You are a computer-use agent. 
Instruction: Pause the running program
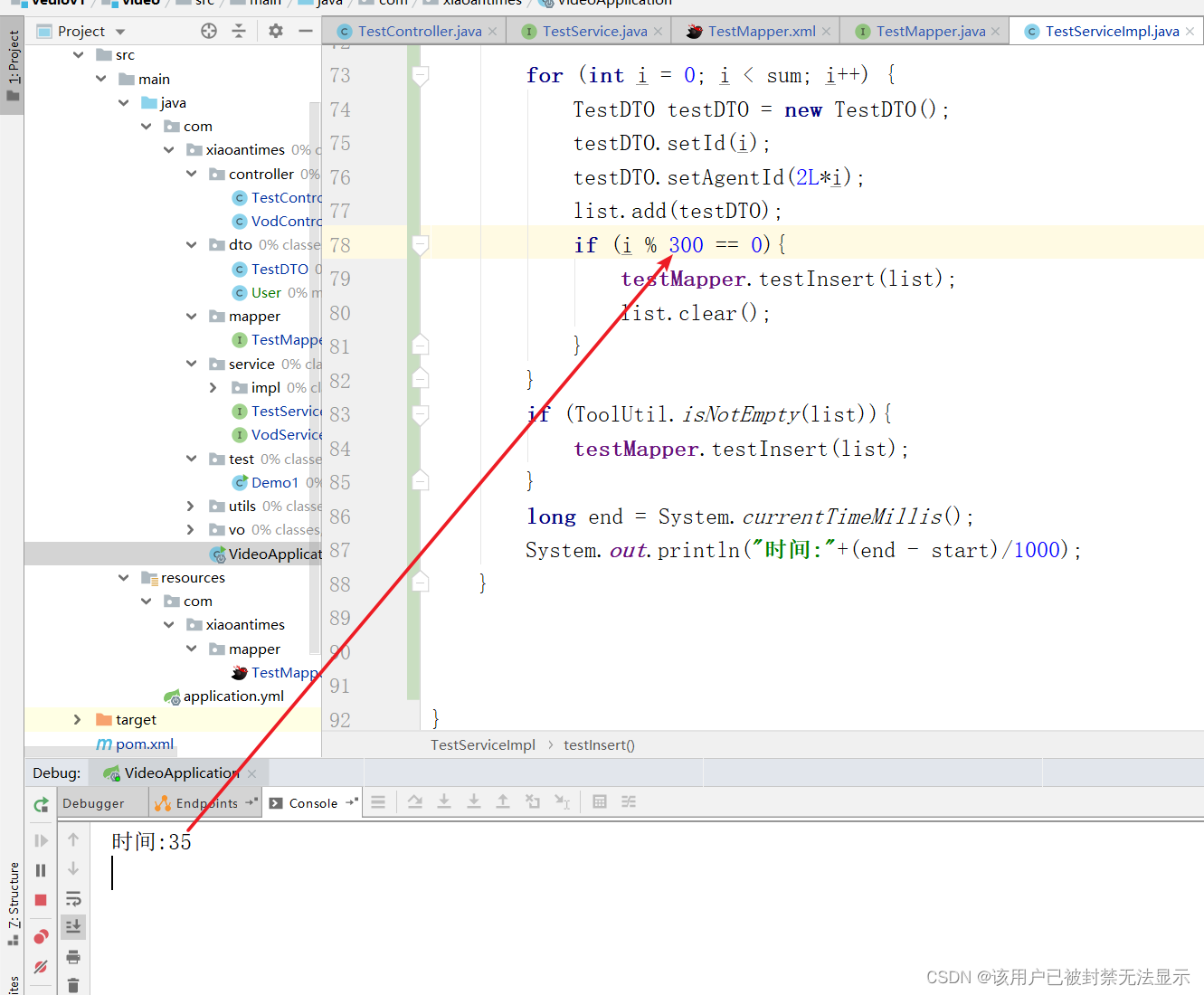41,870
